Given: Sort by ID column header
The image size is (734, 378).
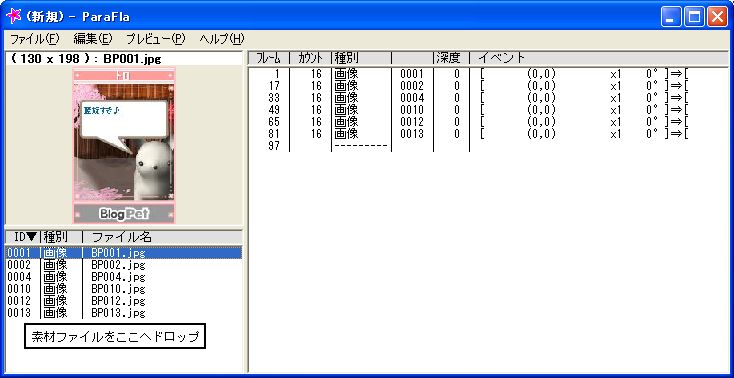Looking at the screenshot, I should [x=23, y=237].
